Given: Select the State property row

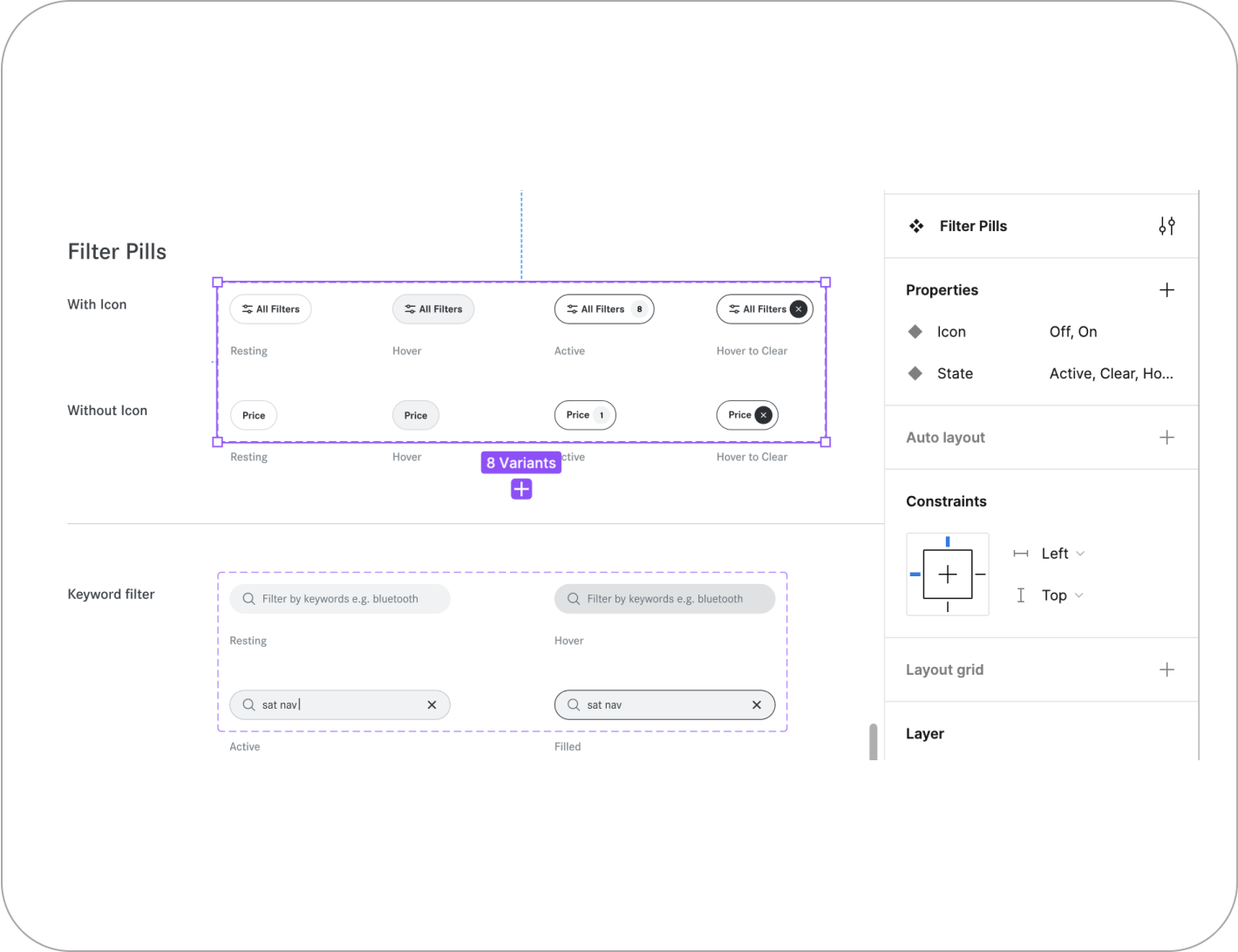Looking at the screenshot, I should (1041, 373).
